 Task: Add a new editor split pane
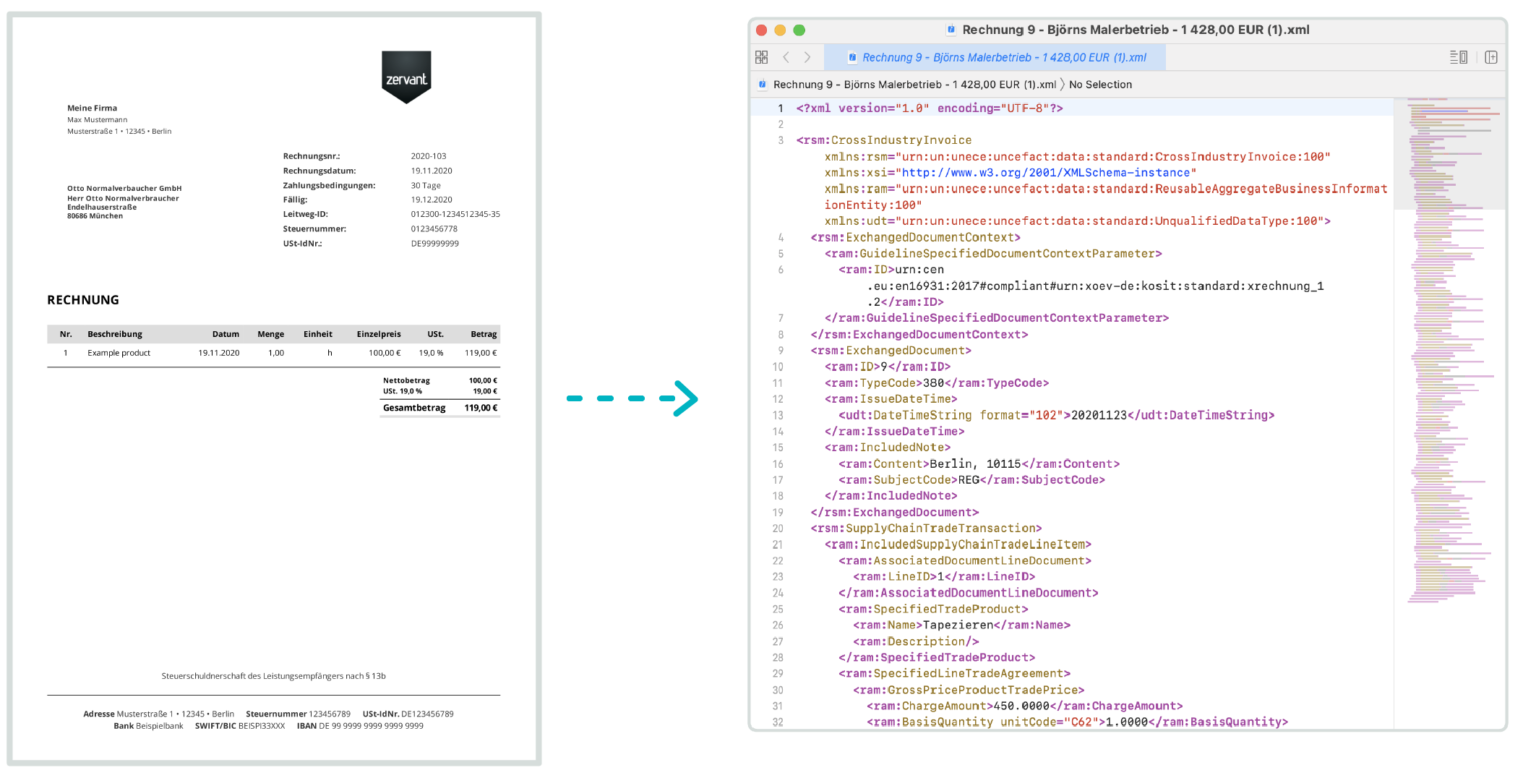coord(1491,57)
